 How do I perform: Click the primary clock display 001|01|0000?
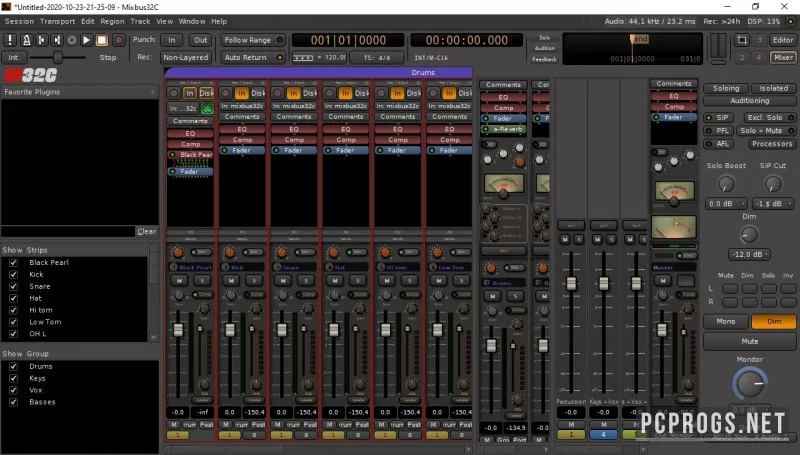[348, 40]
